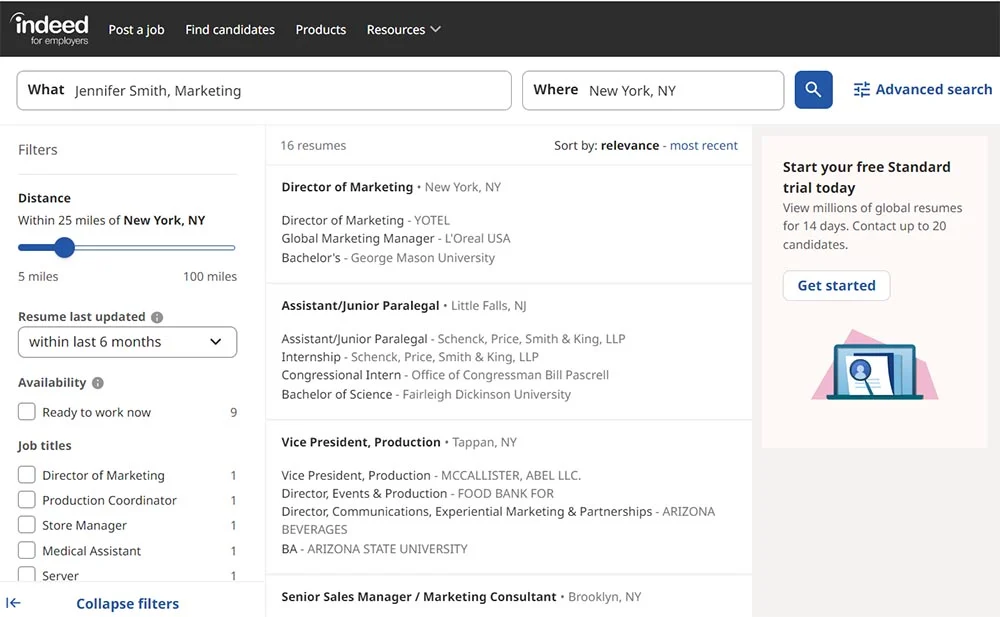
Task: Click the Availability info icon
Action: click(98, 383)
